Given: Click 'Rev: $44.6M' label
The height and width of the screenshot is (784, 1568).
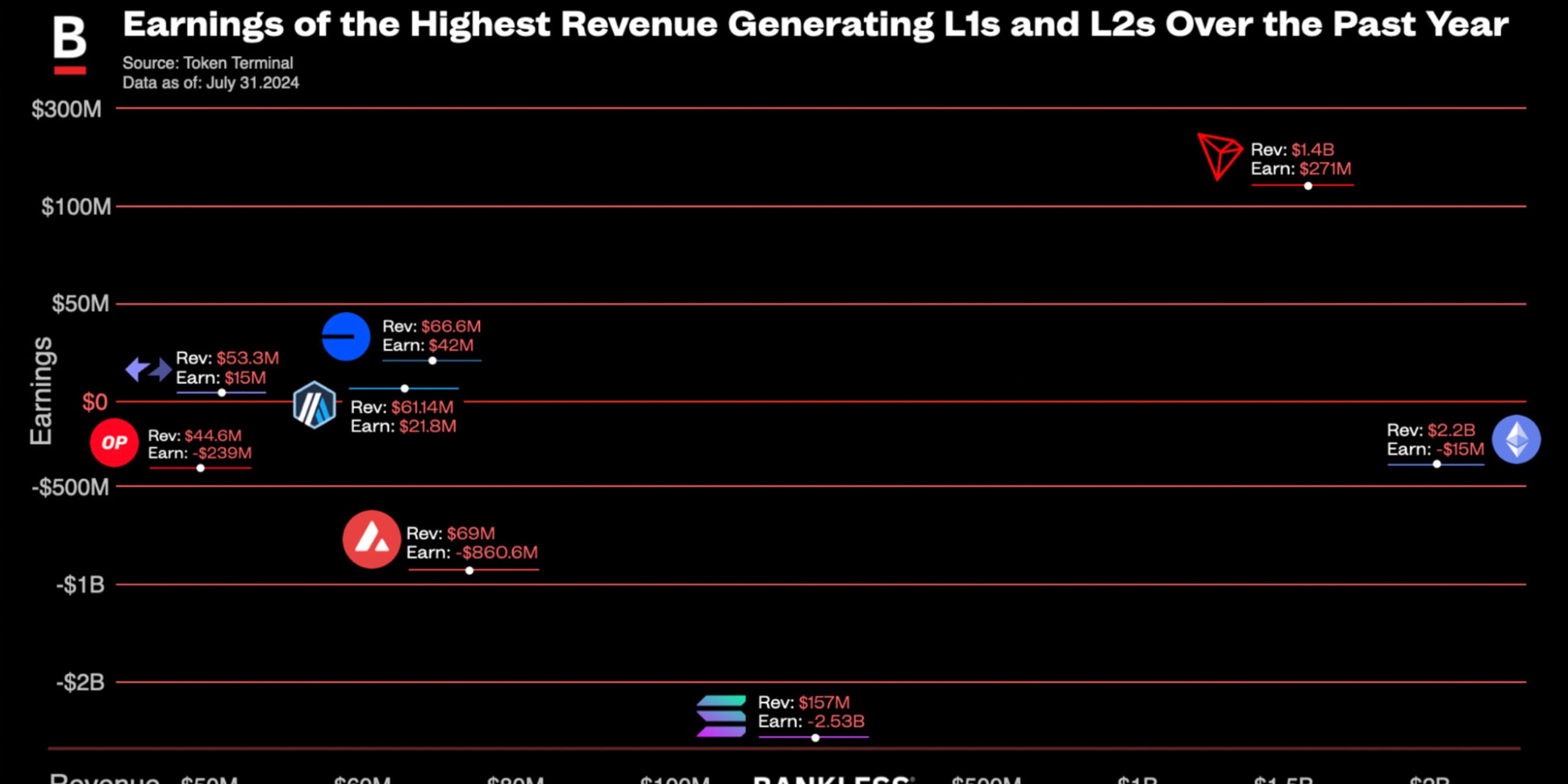Looking at the screenshot, I should [195, 436].
